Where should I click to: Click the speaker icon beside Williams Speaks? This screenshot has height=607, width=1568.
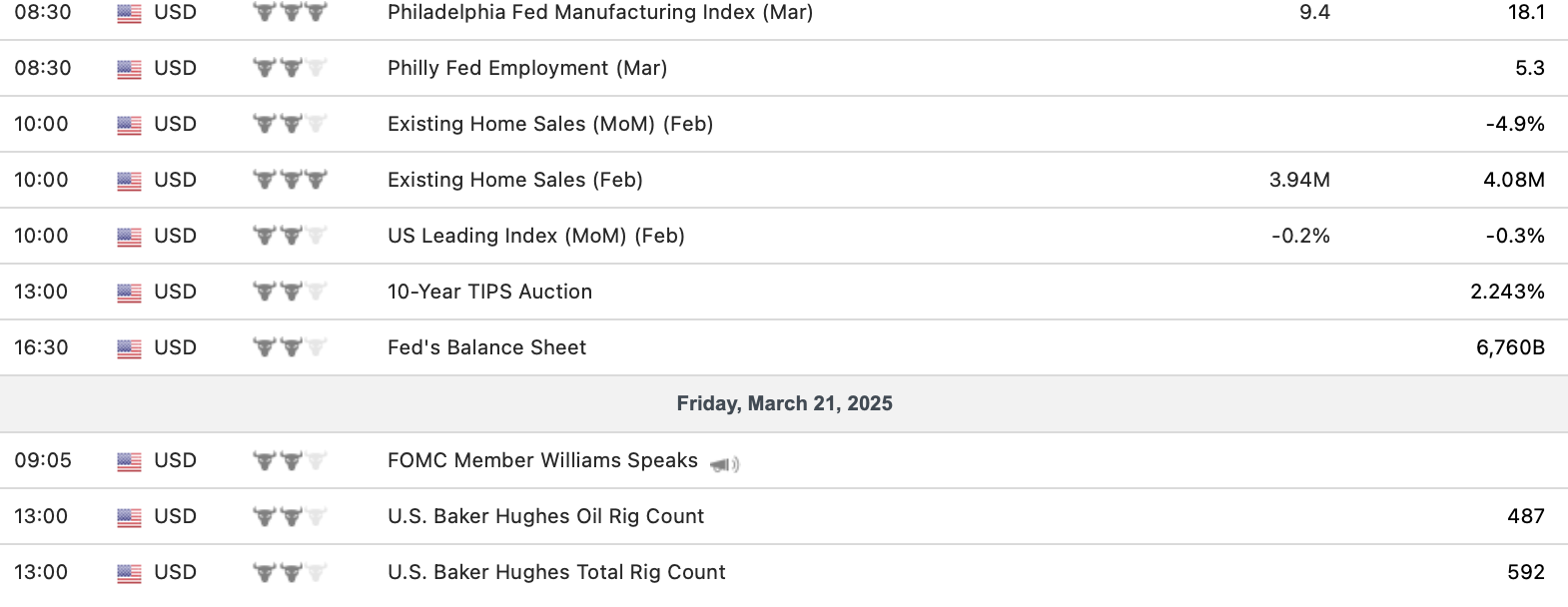[x=725, y=464]
